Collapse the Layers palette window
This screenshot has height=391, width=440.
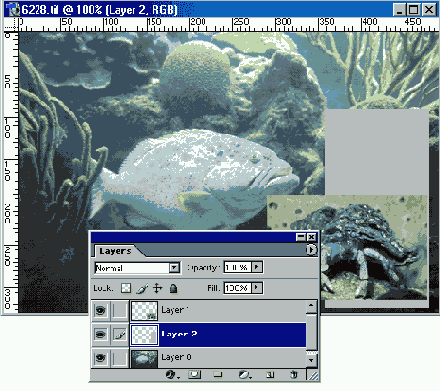point(301,237)
